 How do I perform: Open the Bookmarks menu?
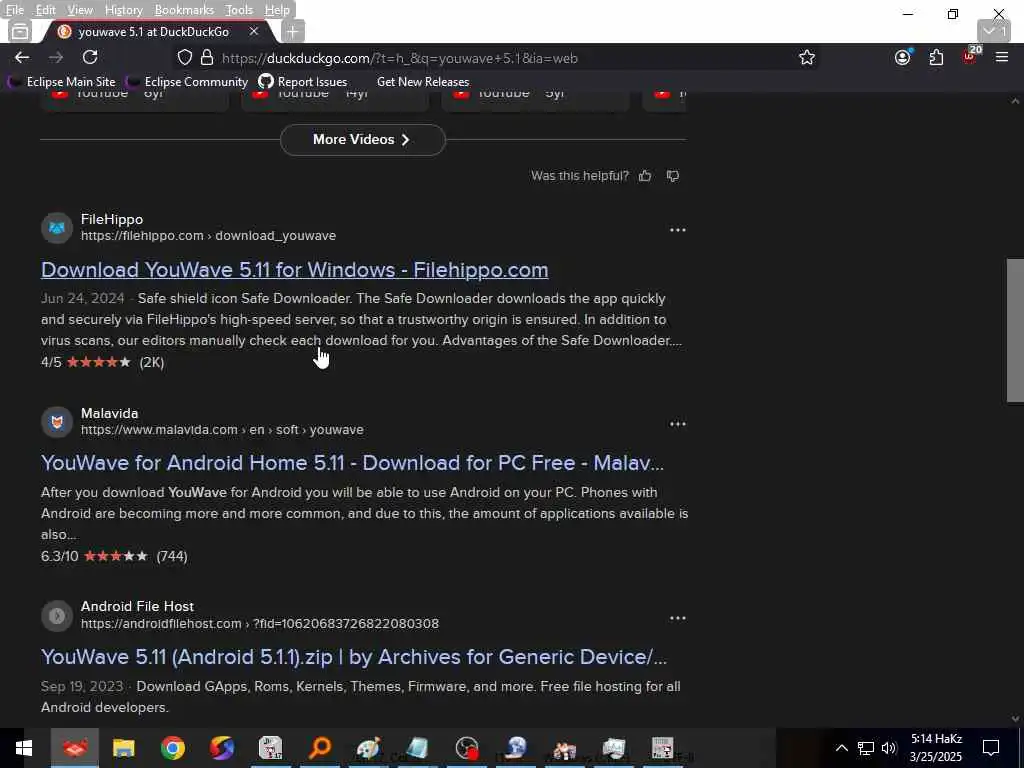[184, 10]
